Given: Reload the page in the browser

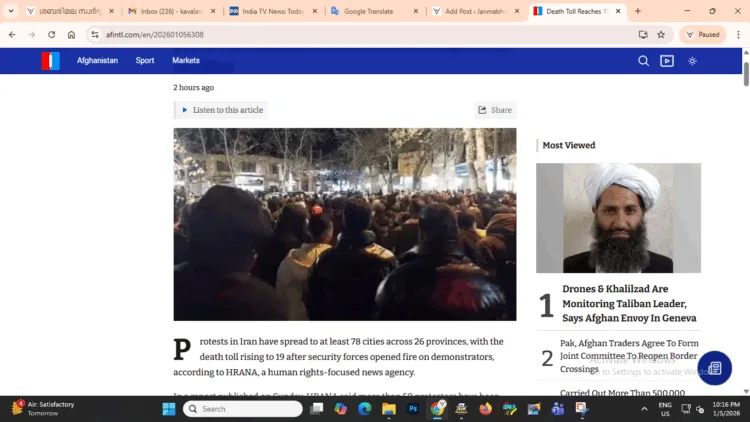Looking at the screenshot, I should (x=52, y=34).
